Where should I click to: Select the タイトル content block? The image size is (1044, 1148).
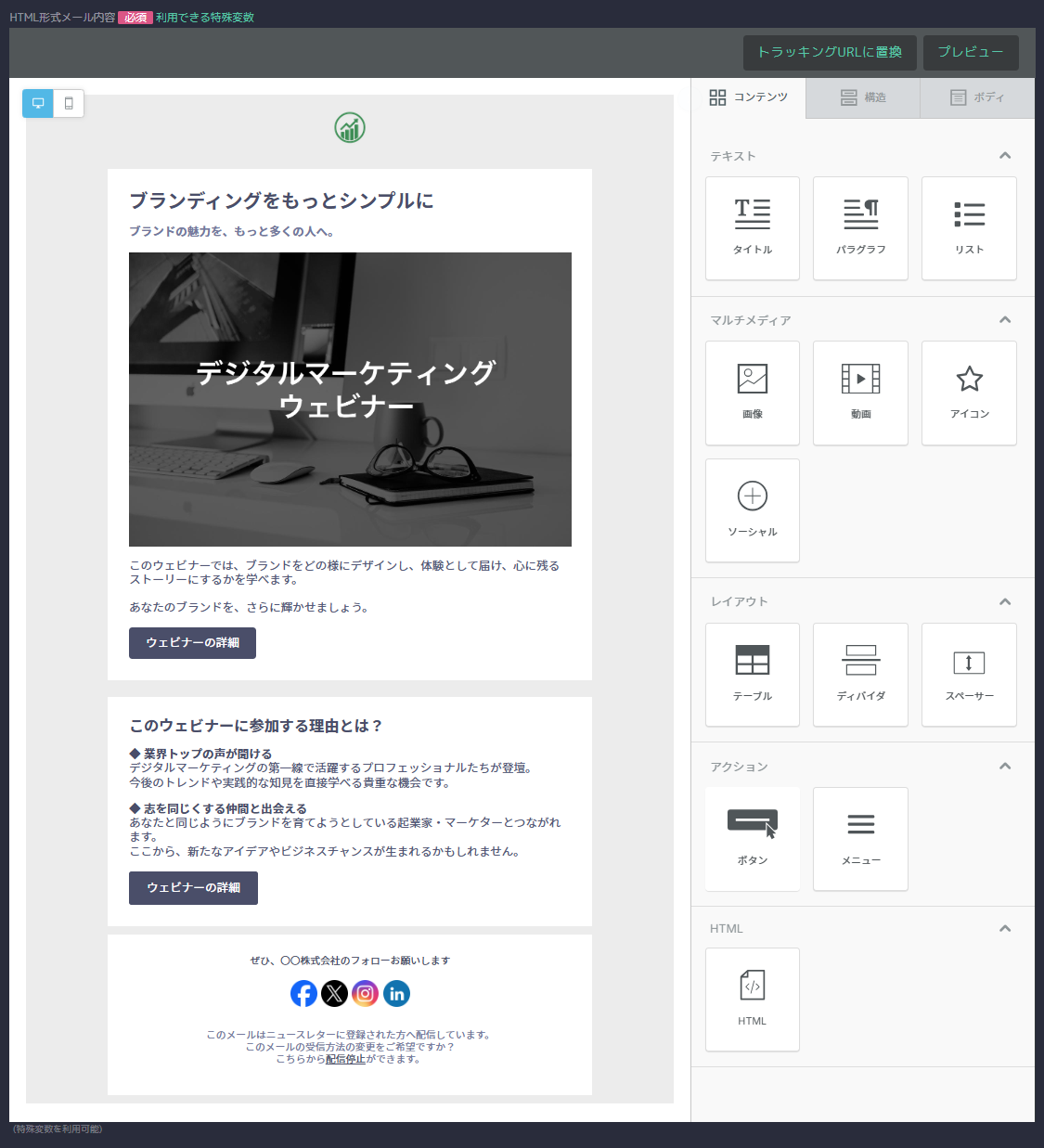pos(753,228)
